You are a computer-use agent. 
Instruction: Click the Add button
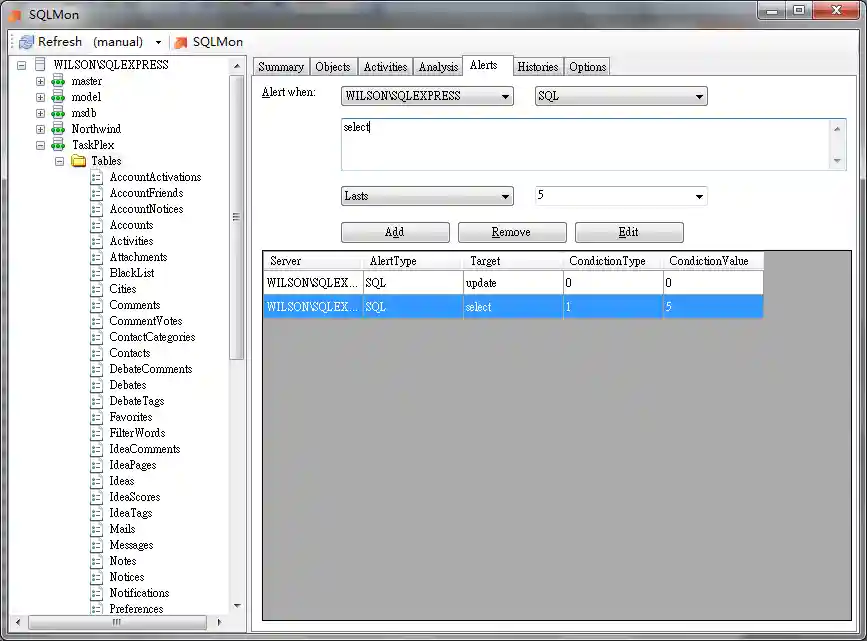(x=395, y=232)
